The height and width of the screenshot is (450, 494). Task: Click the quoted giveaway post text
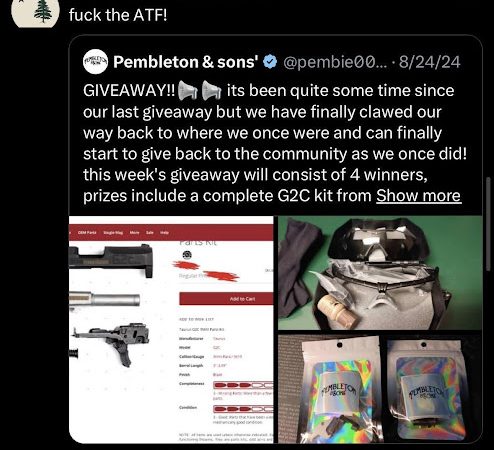tap(272, 143)
